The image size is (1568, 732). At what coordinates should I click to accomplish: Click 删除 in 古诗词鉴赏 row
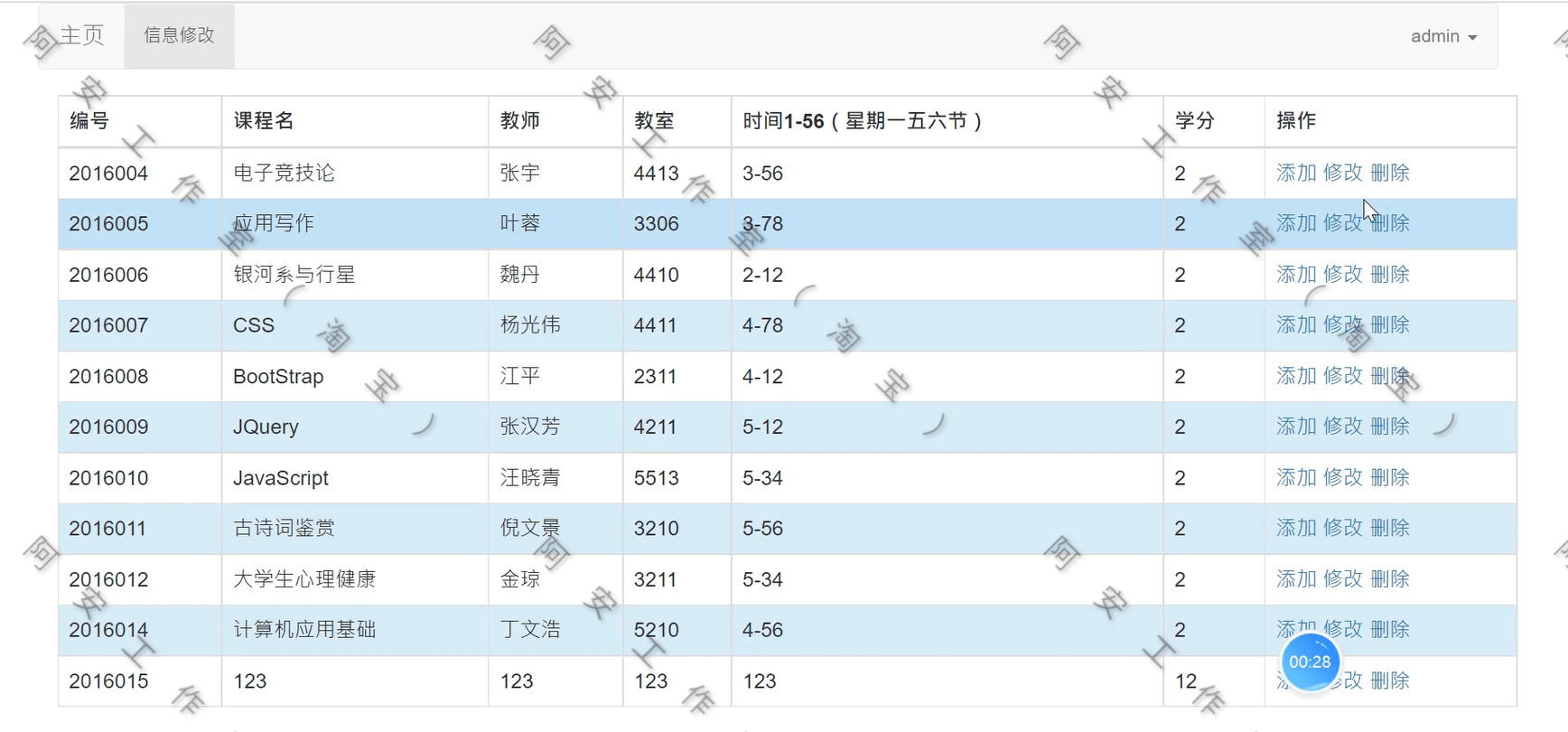[1390, 528]
